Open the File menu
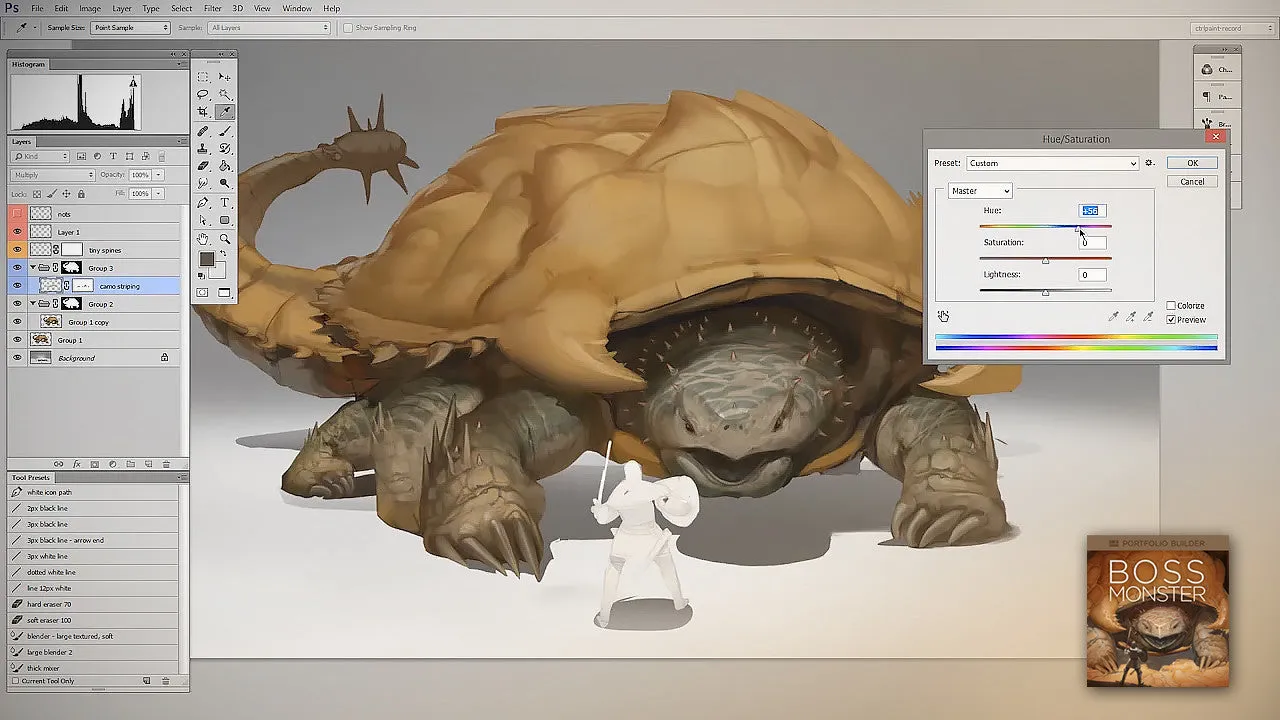 coord(37,8)
